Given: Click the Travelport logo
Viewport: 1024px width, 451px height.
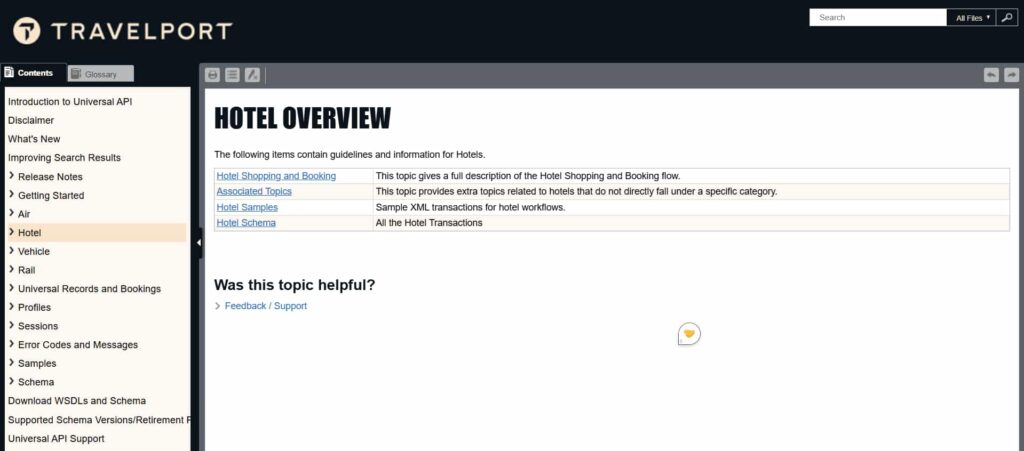Looking at the screenshot, I should [123, 31].
